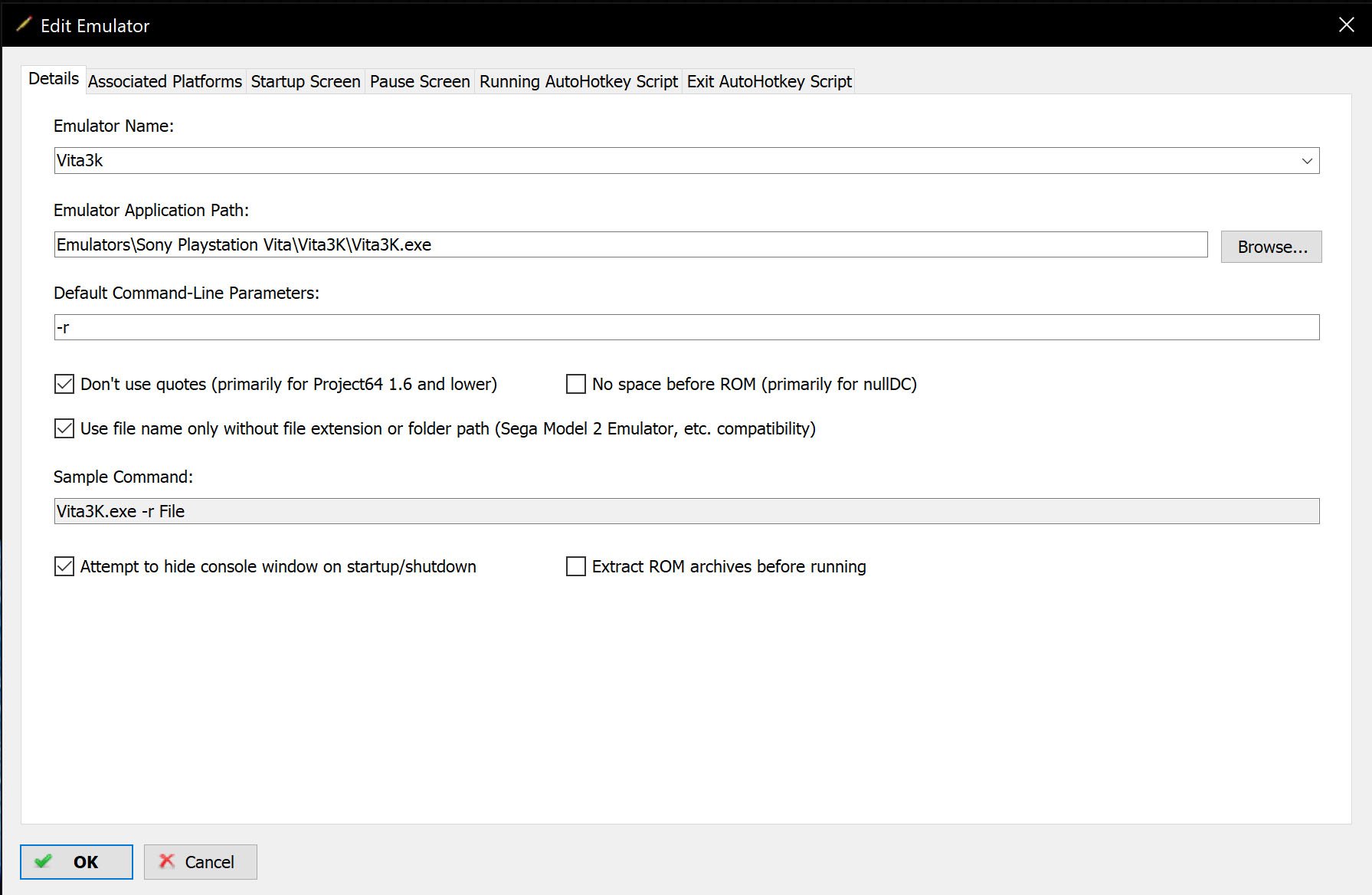The image size is (1372, 895).
Task: Open the Startup Screen tab
Action: point(306,81)
